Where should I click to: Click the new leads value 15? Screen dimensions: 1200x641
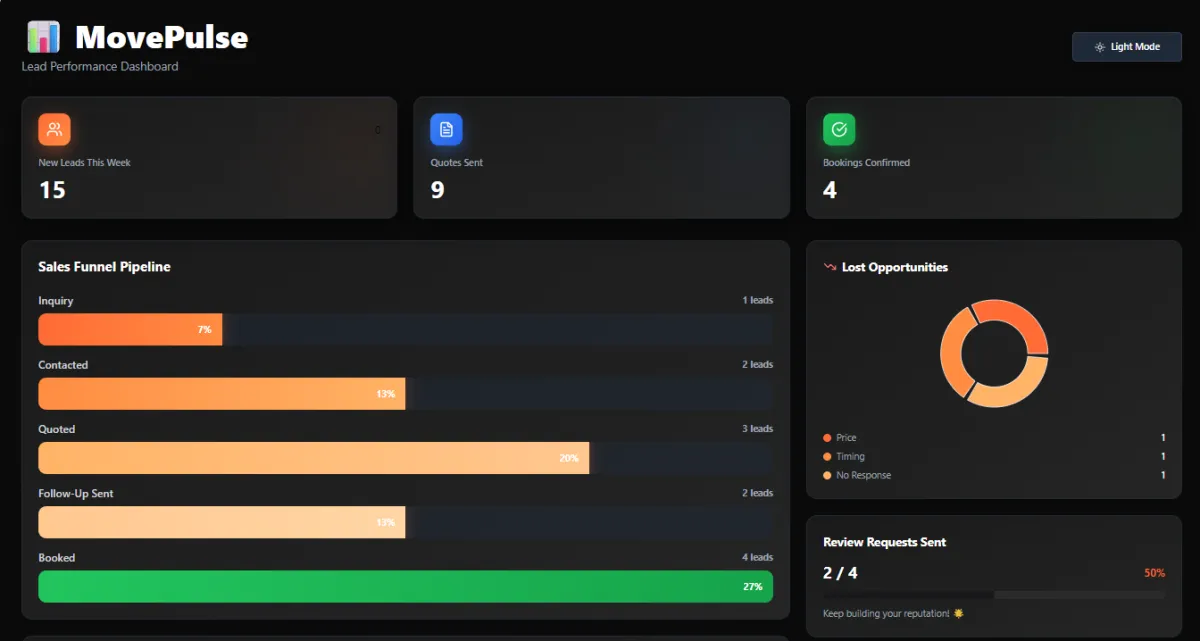coord(52,190)
